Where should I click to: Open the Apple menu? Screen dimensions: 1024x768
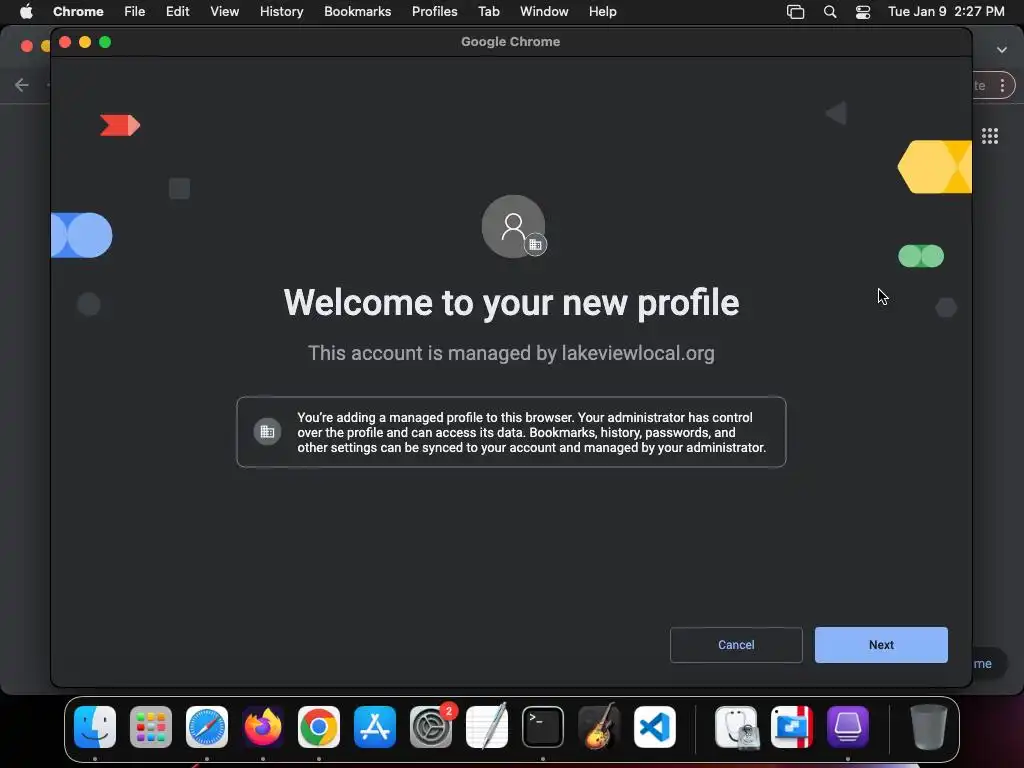pos(26,11)
